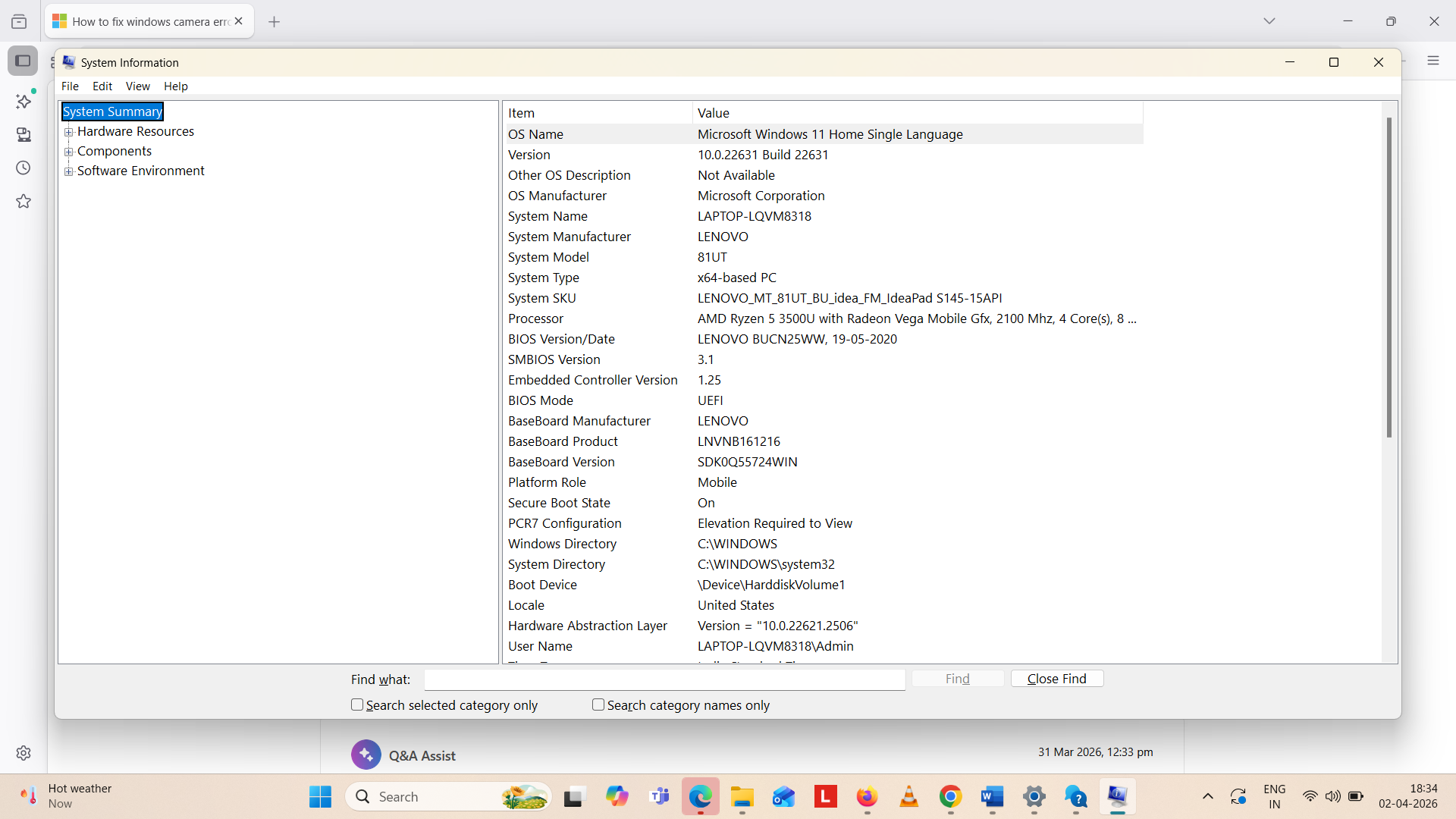Image resolution: width=1456 pixels, height=819 pixels.
Task: Open Firefox from the taskbar
Action: pyautogui.click(x=867, y=797)
